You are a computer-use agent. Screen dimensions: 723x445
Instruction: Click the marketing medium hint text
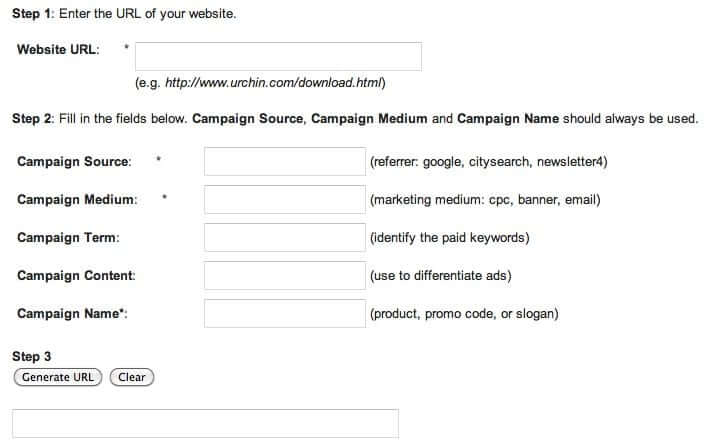coord(484,200)
